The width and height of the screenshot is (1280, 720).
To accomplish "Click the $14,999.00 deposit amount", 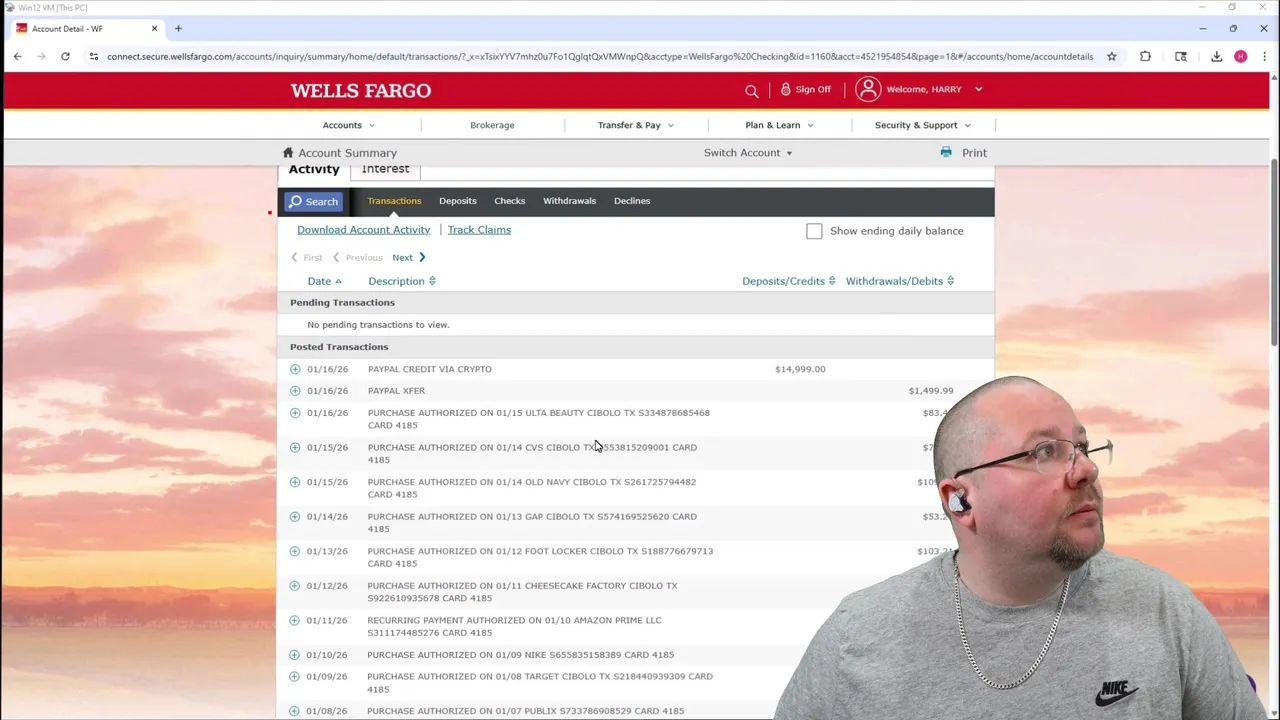I will 800,369.
